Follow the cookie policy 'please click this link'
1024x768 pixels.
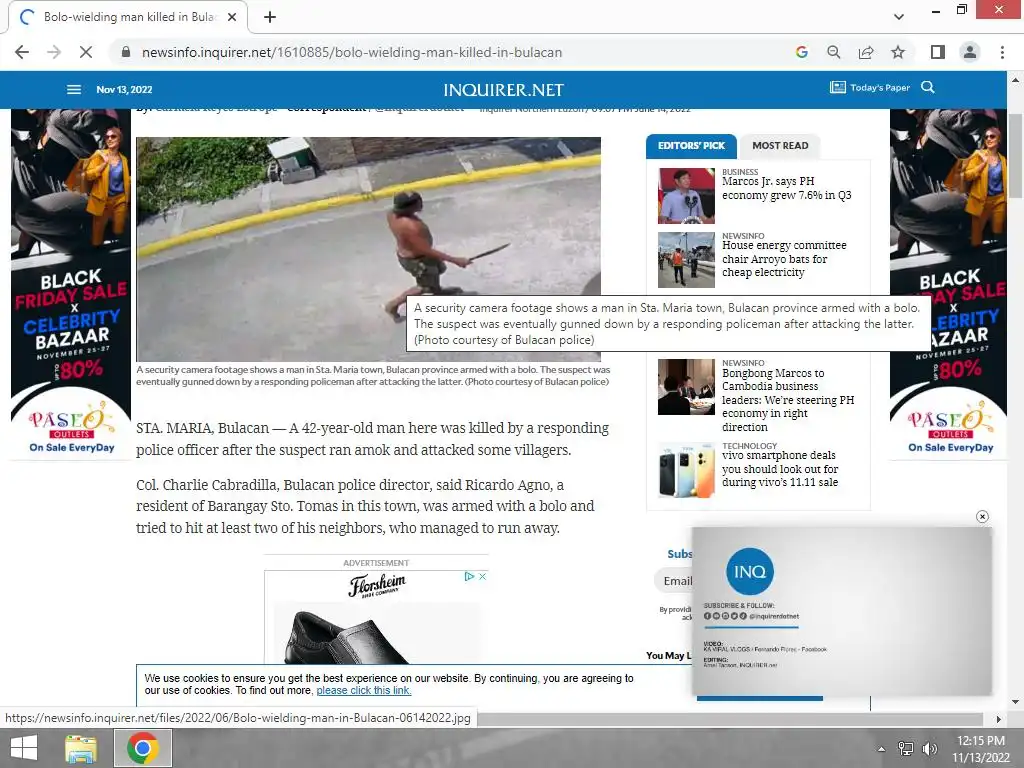click(x=364, y=690)
